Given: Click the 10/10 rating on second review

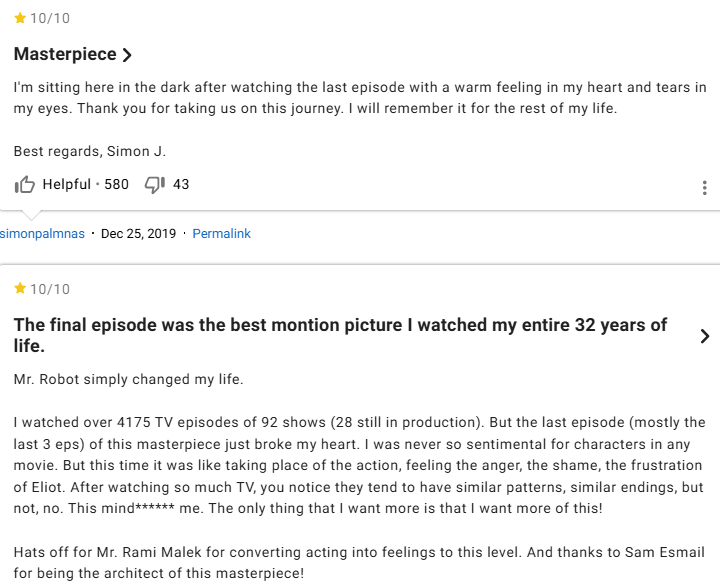Looking at the screenshot, I should [x=50, y=289].
